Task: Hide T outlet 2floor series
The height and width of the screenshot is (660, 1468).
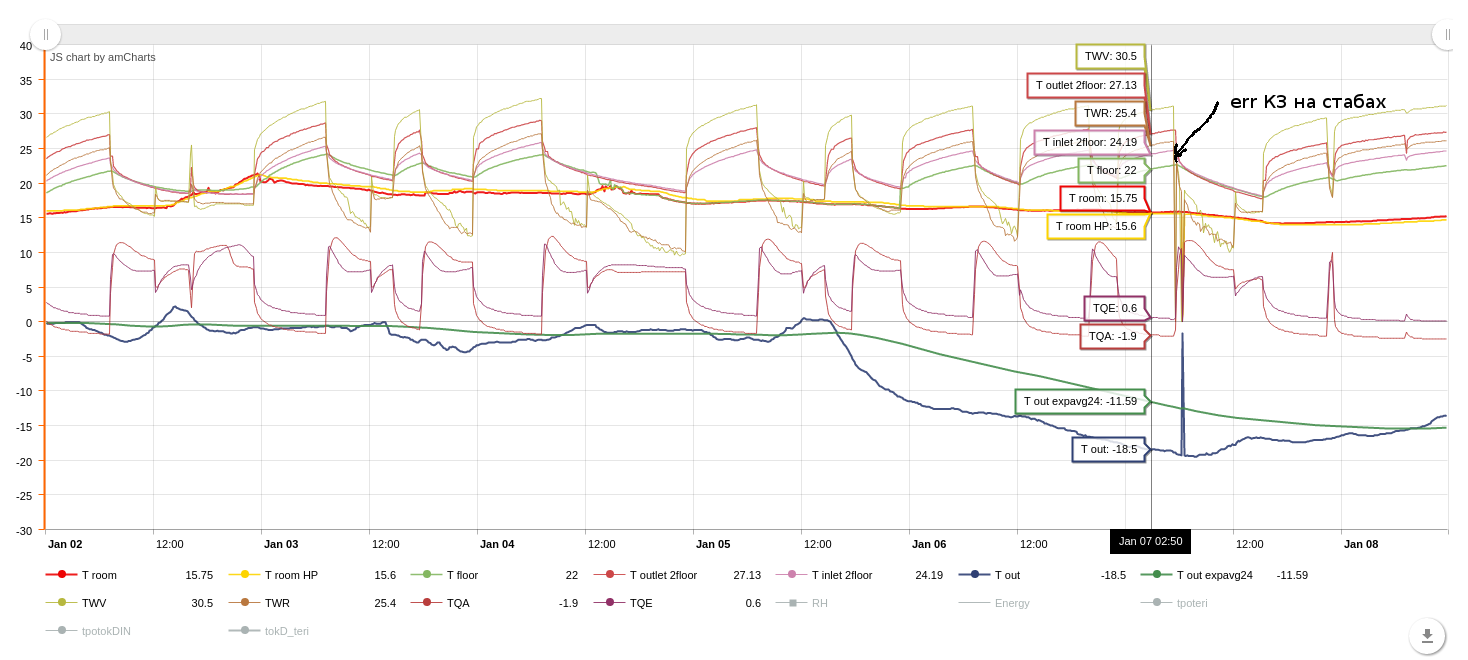Action: point(677,575)
